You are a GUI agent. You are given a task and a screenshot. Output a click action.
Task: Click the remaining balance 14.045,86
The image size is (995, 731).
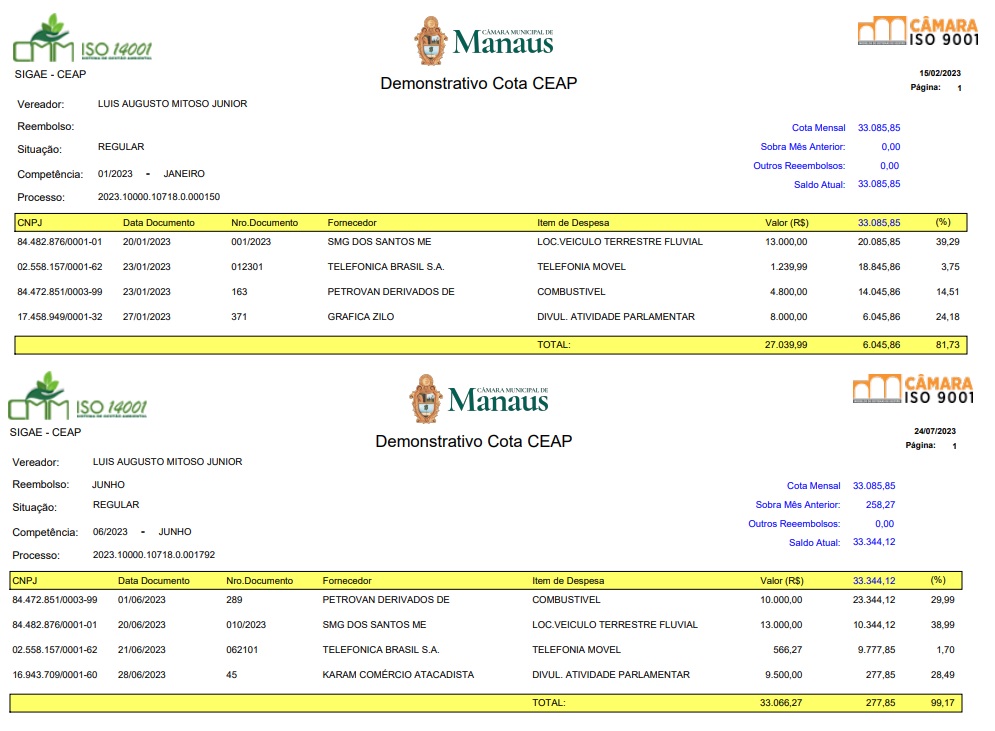[879, 292]
